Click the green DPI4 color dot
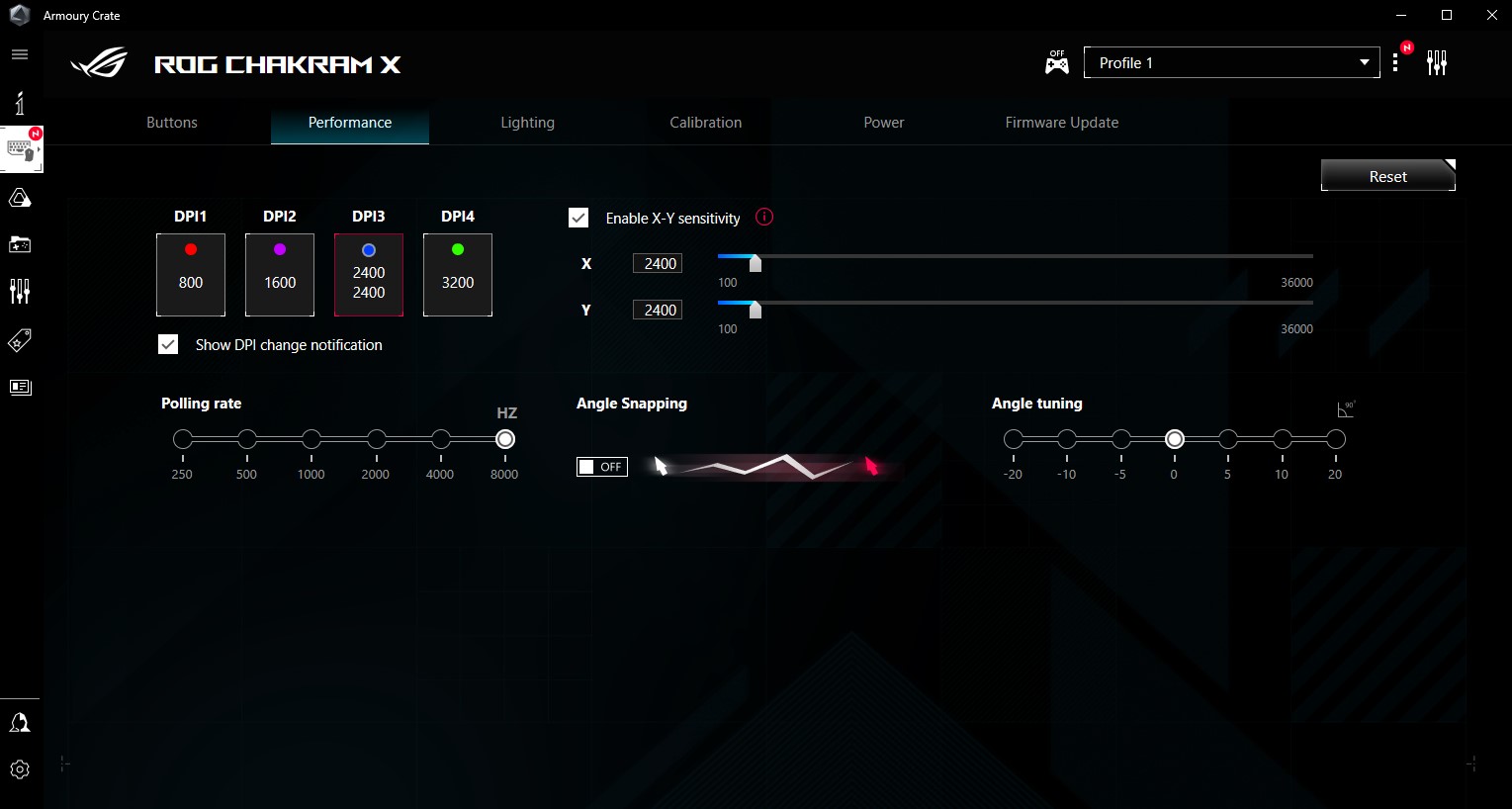Screen dimensions: 1512x809 (458, 249)
